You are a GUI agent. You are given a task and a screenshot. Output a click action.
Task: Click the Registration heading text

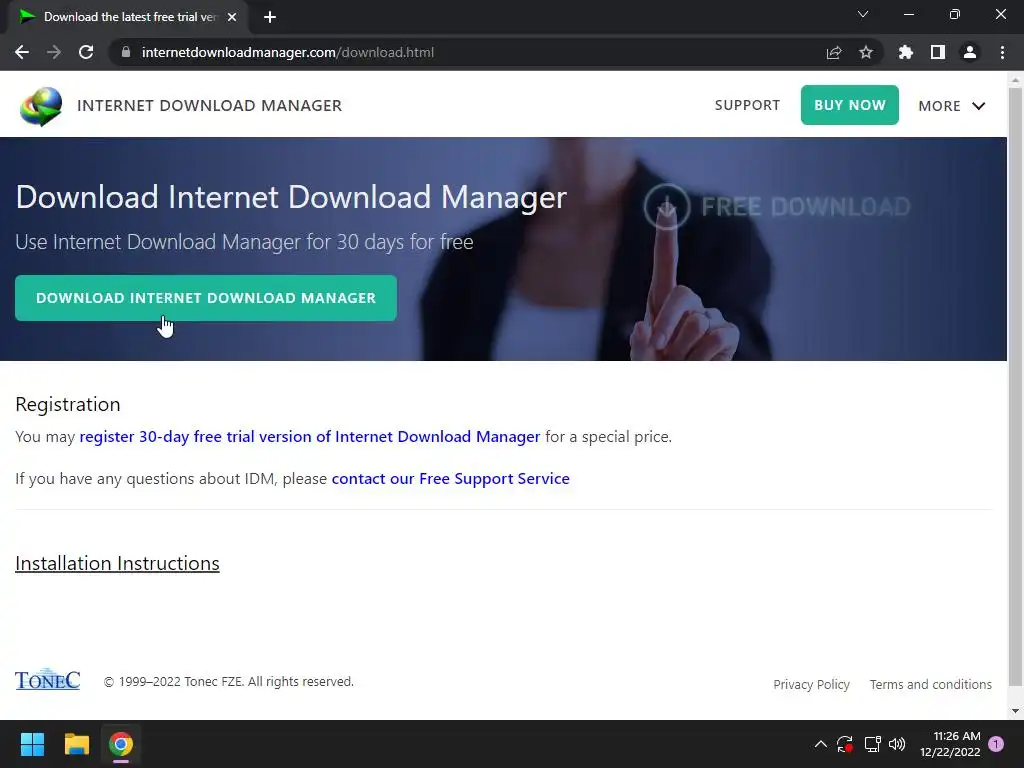pyautogui.click(x=68, y=404)
